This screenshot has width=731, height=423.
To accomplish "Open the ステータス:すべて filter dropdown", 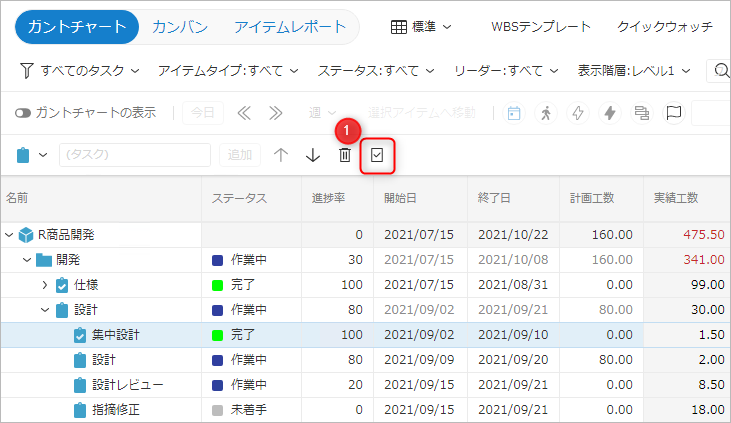I will [x=376, y=71].
